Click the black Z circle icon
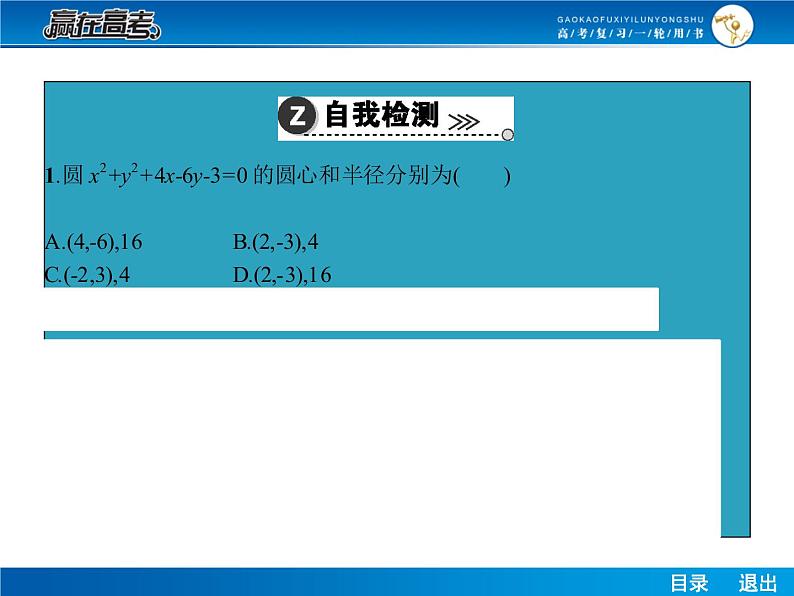 click(x=297, y=115)
